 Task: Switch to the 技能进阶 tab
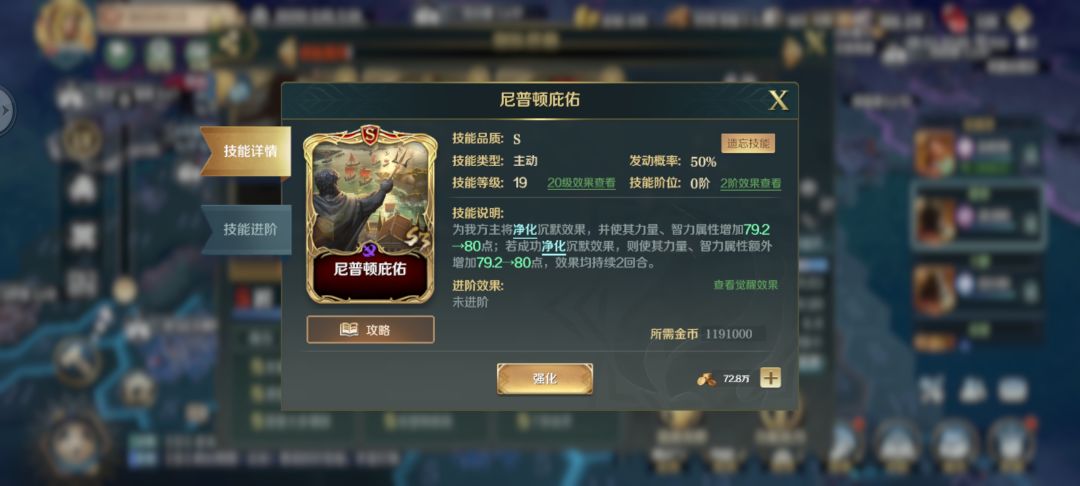point(247,230)
